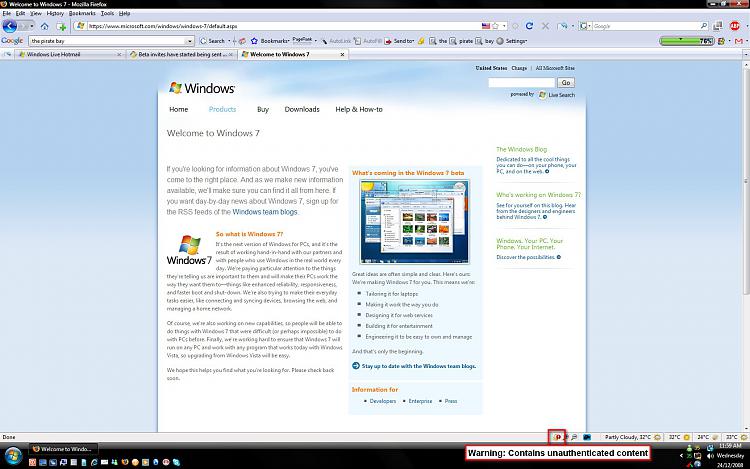This screenshot has height=469, width=750.
Task: Click the volume icon in system tray
Action: coord(710,456)
